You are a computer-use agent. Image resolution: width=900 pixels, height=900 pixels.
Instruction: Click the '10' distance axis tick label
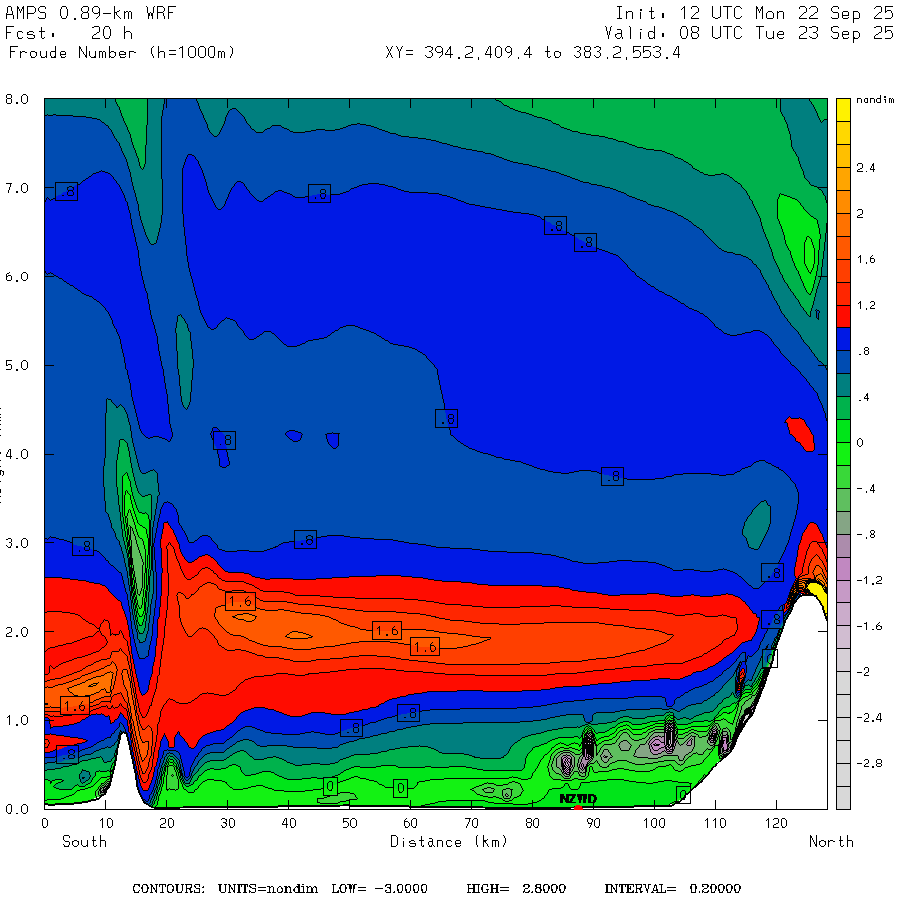(x=106, y=823)
